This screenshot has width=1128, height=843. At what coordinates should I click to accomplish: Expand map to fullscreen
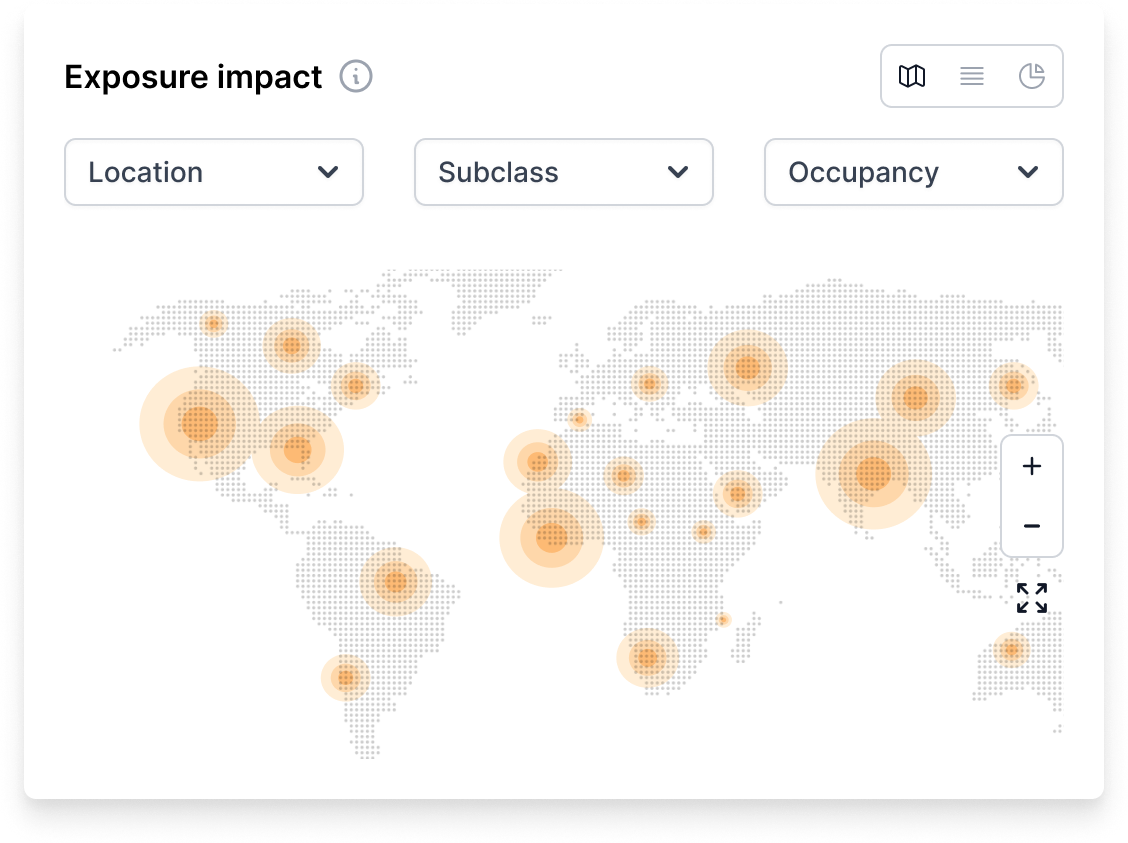point(1032,598)
